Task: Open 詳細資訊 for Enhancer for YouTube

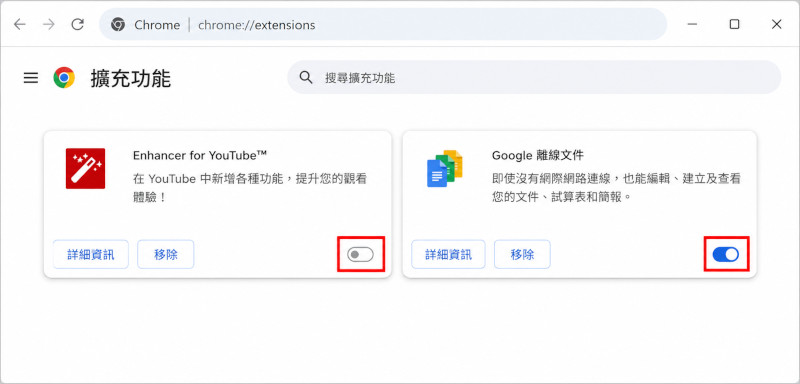Action: (91, 254)
